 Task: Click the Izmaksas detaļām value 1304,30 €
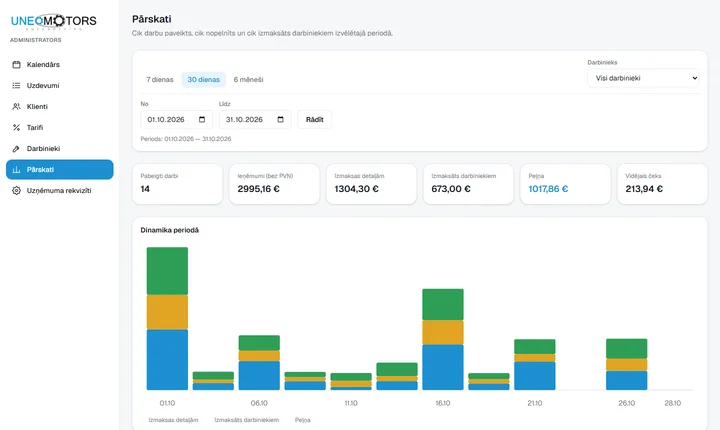click(356, 189)
